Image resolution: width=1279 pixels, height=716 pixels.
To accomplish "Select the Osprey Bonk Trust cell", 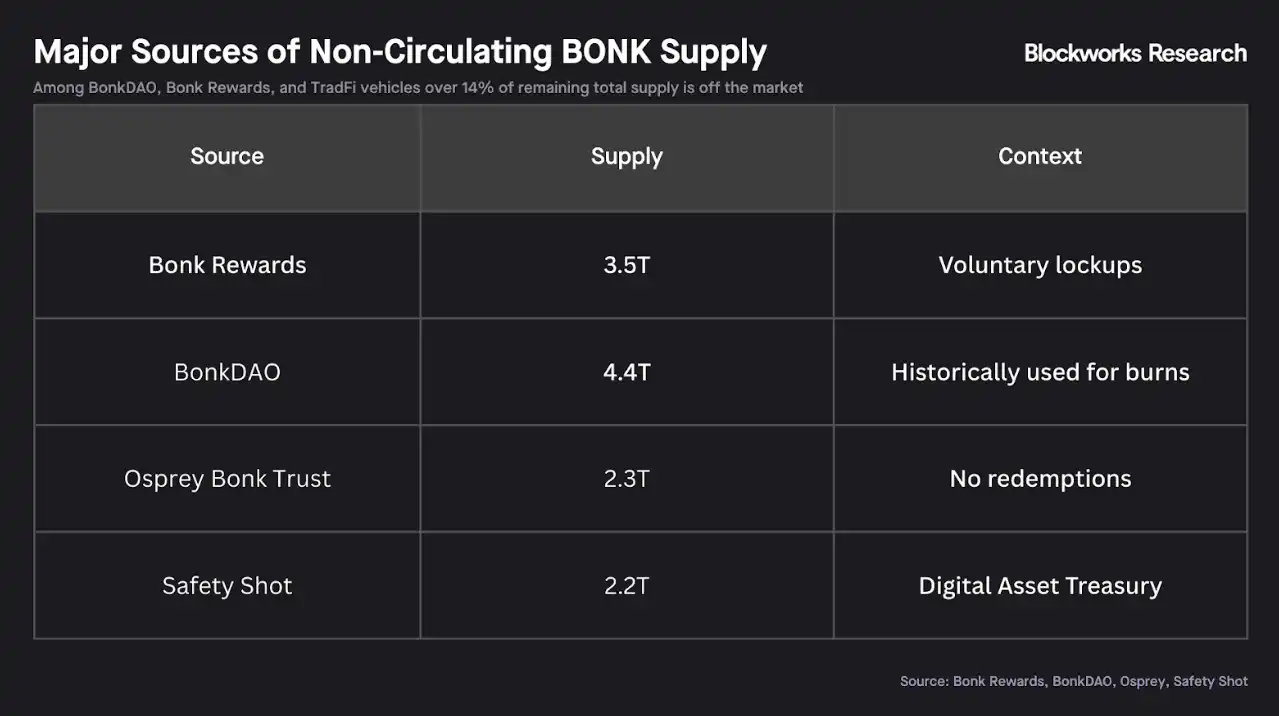I will coord(227,479).
